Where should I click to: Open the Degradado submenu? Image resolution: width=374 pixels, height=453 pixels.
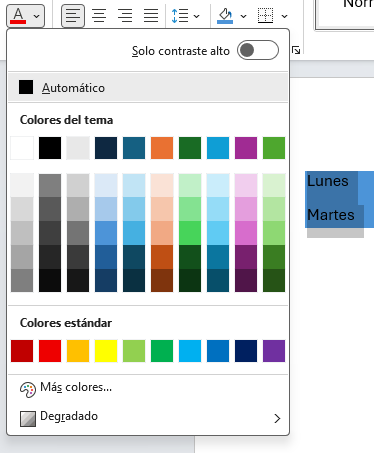pos(148,417)
